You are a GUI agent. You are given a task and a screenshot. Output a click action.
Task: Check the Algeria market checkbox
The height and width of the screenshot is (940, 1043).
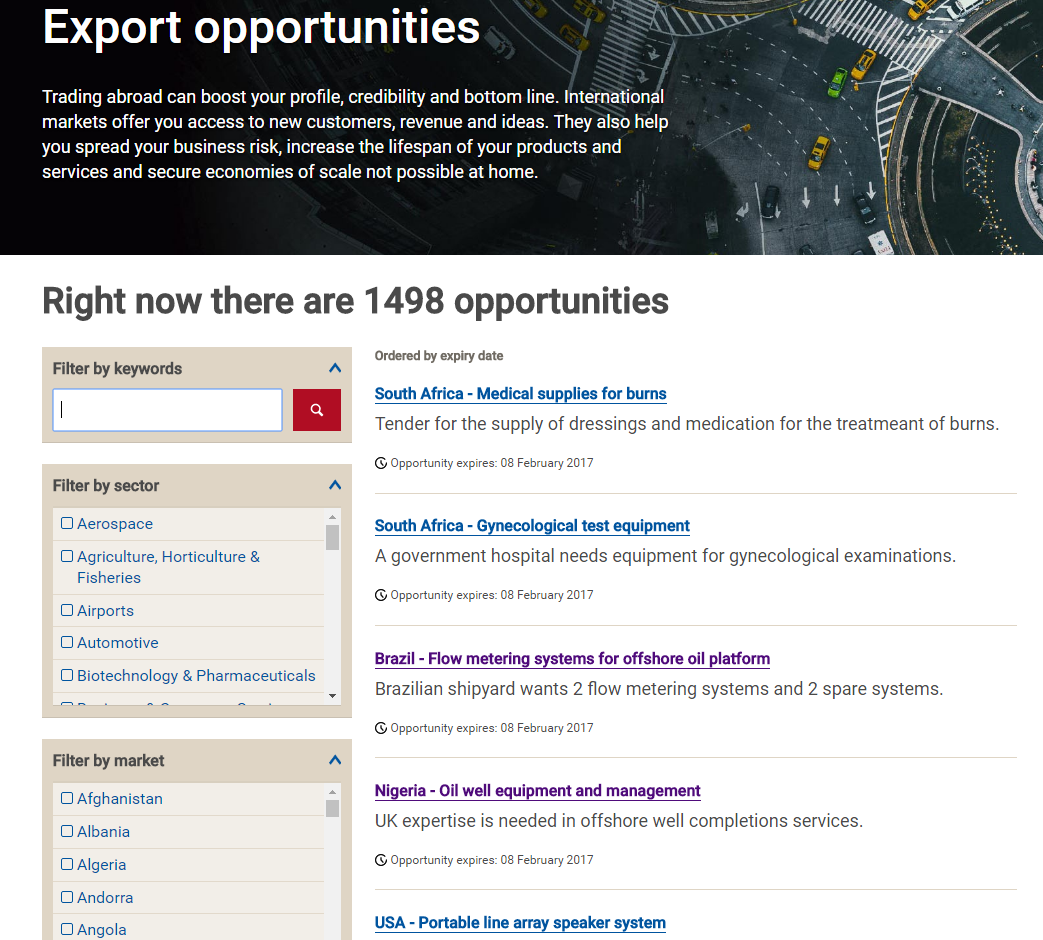[x=67, y=864]
